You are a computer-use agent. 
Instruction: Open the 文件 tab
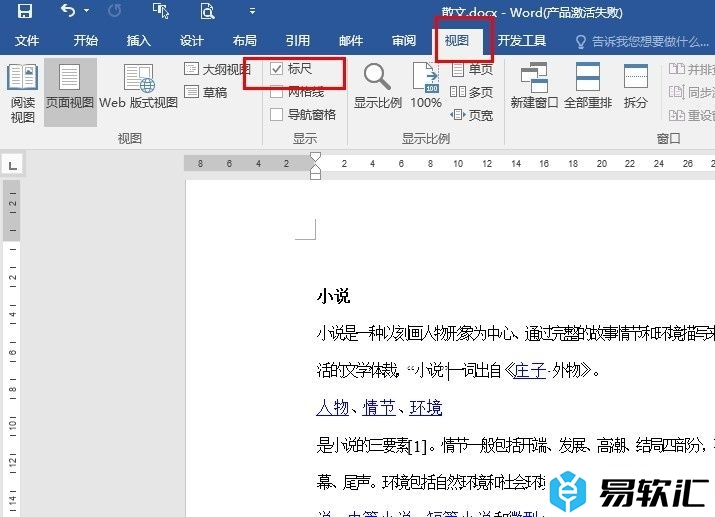click(x=26, y=41)
